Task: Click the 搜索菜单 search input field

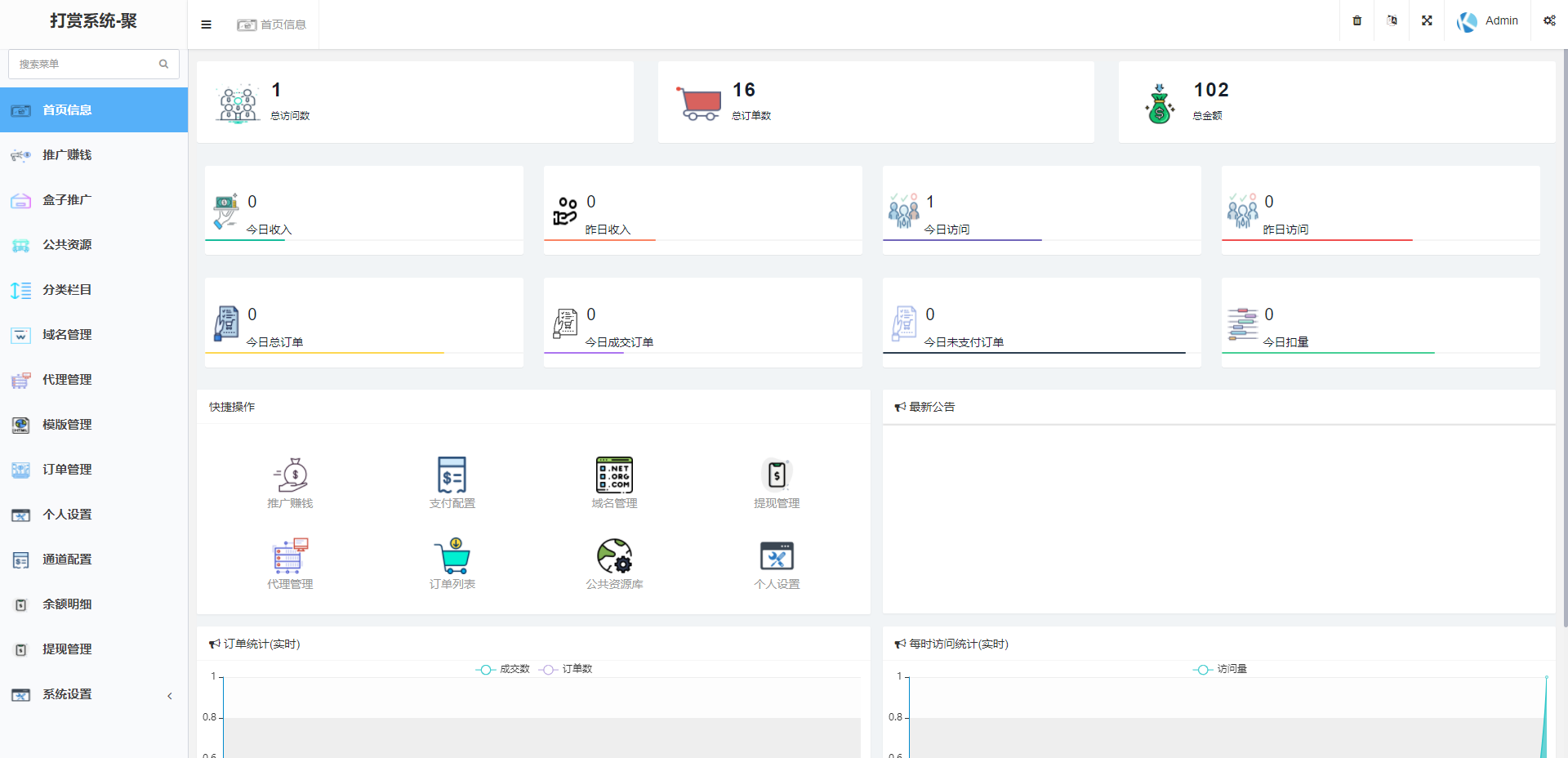Action: [86, 64]
